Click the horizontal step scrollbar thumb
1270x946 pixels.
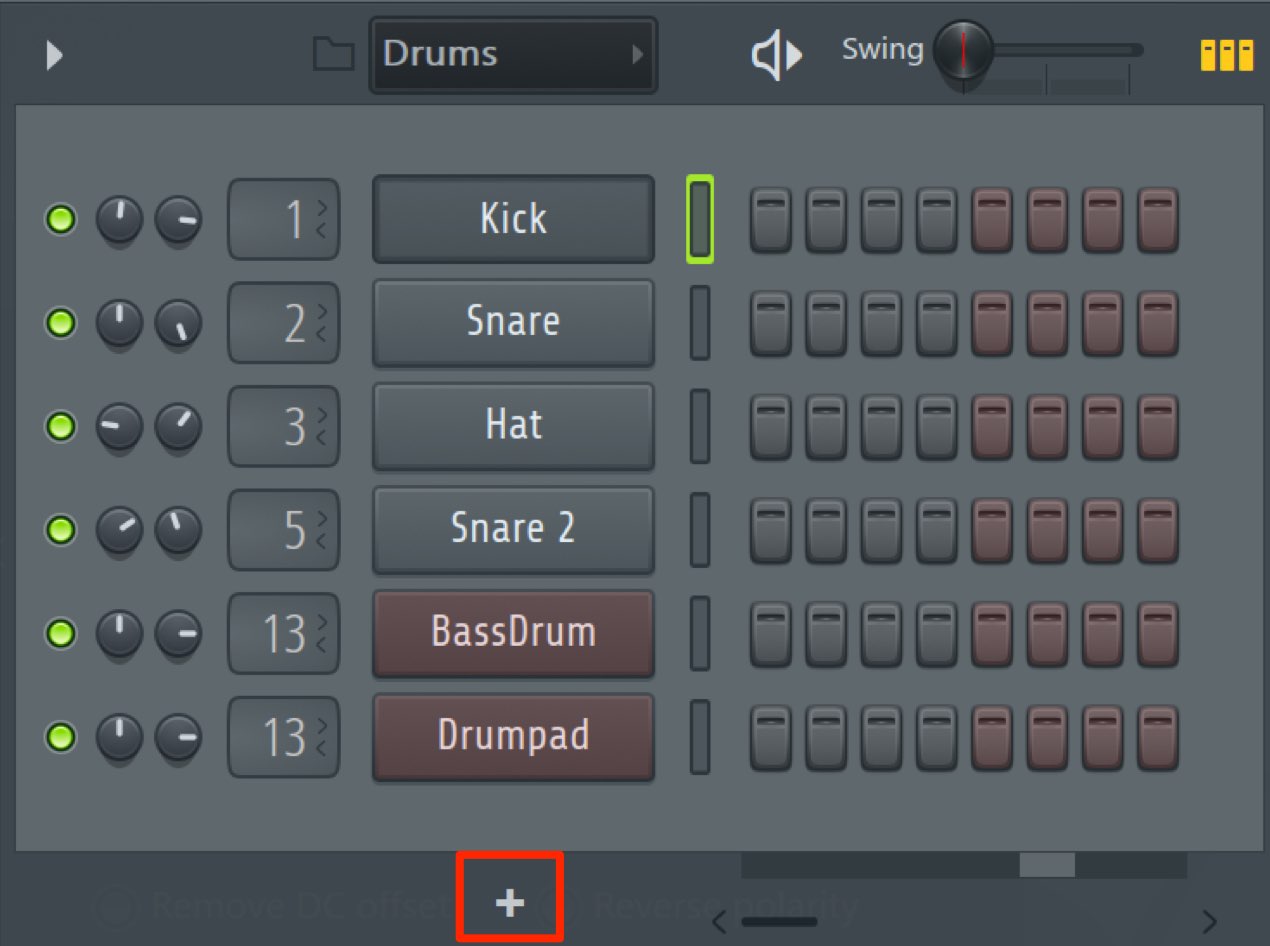point(1047,865)
